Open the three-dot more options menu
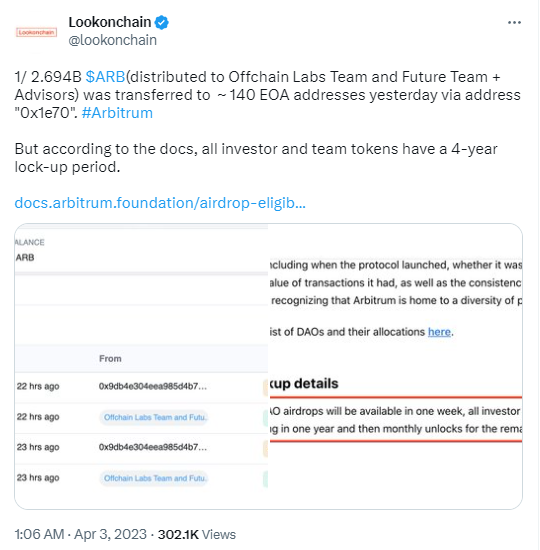This screenshot has height=550, width=540. [x=514, y=22]
